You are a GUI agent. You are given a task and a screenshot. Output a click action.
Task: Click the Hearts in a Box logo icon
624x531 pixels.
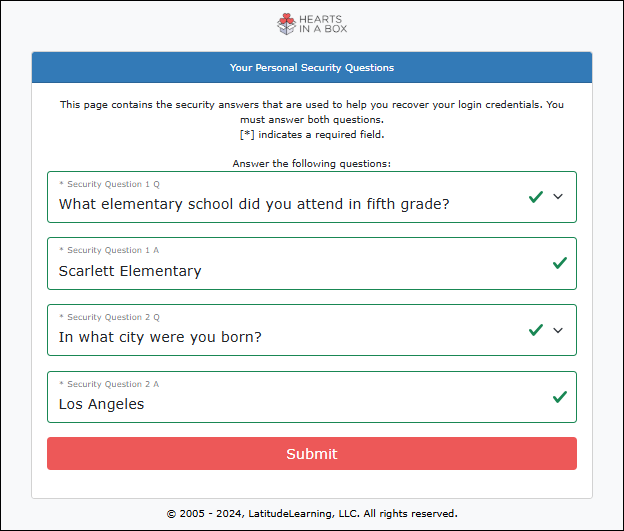(287, 23)
